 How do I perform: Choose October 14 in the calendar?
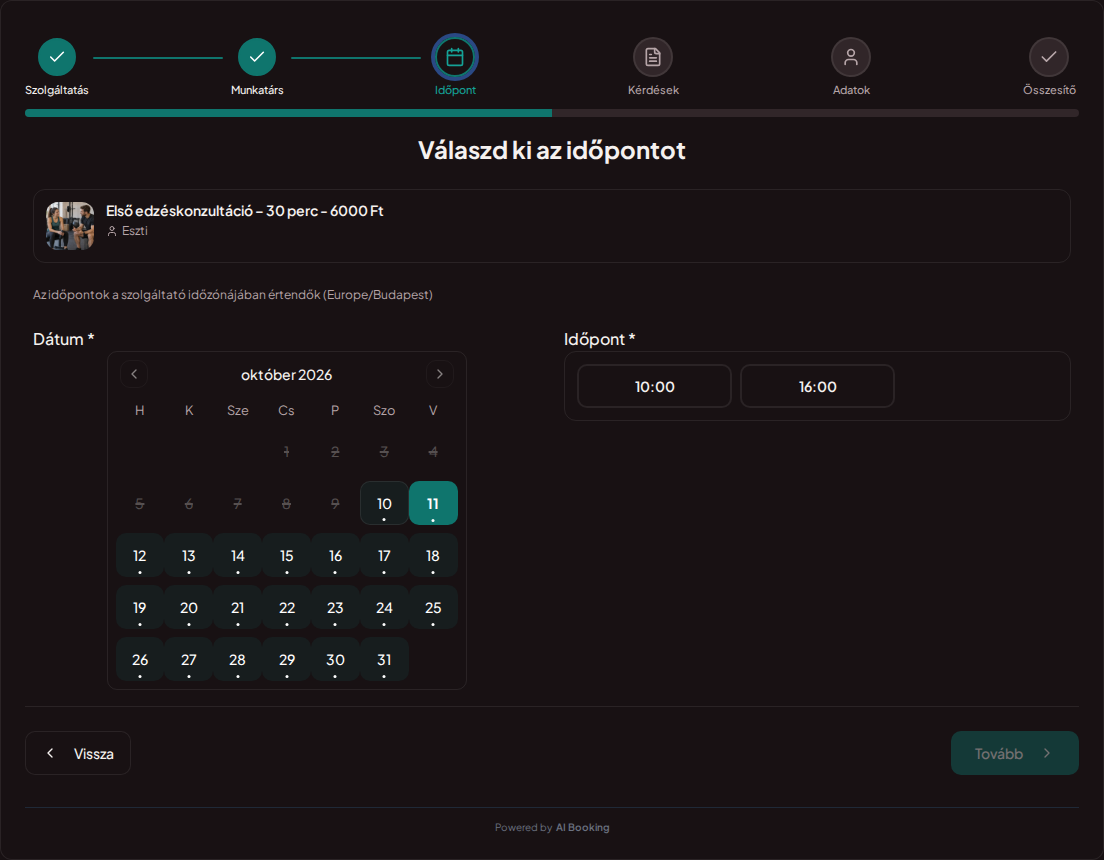[238, 555]
